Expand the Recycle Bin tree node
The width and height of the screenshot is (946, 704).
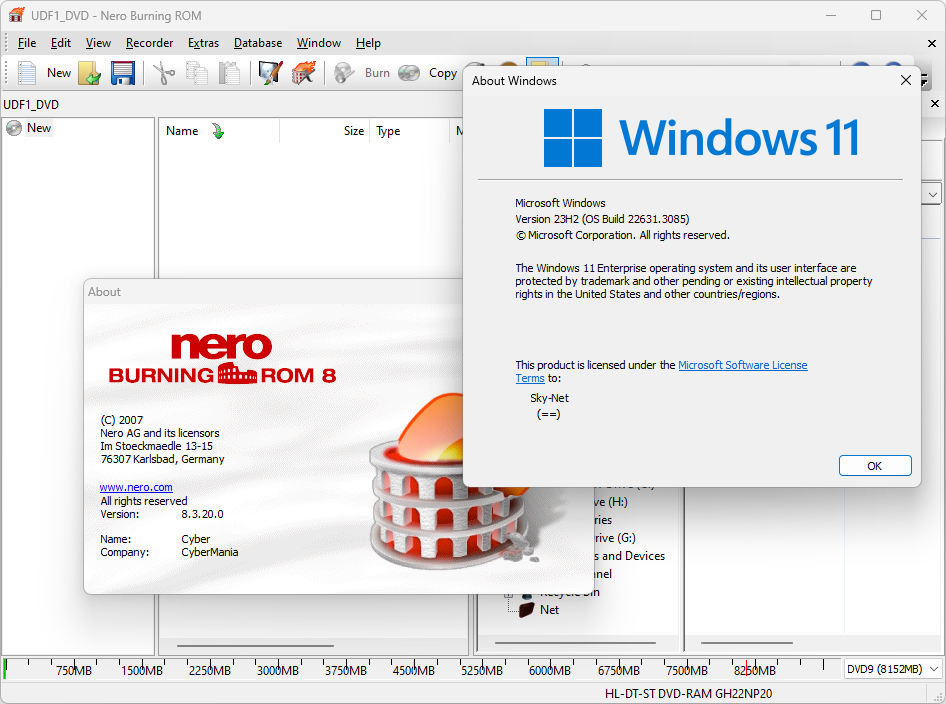click(x=508, y=594)
